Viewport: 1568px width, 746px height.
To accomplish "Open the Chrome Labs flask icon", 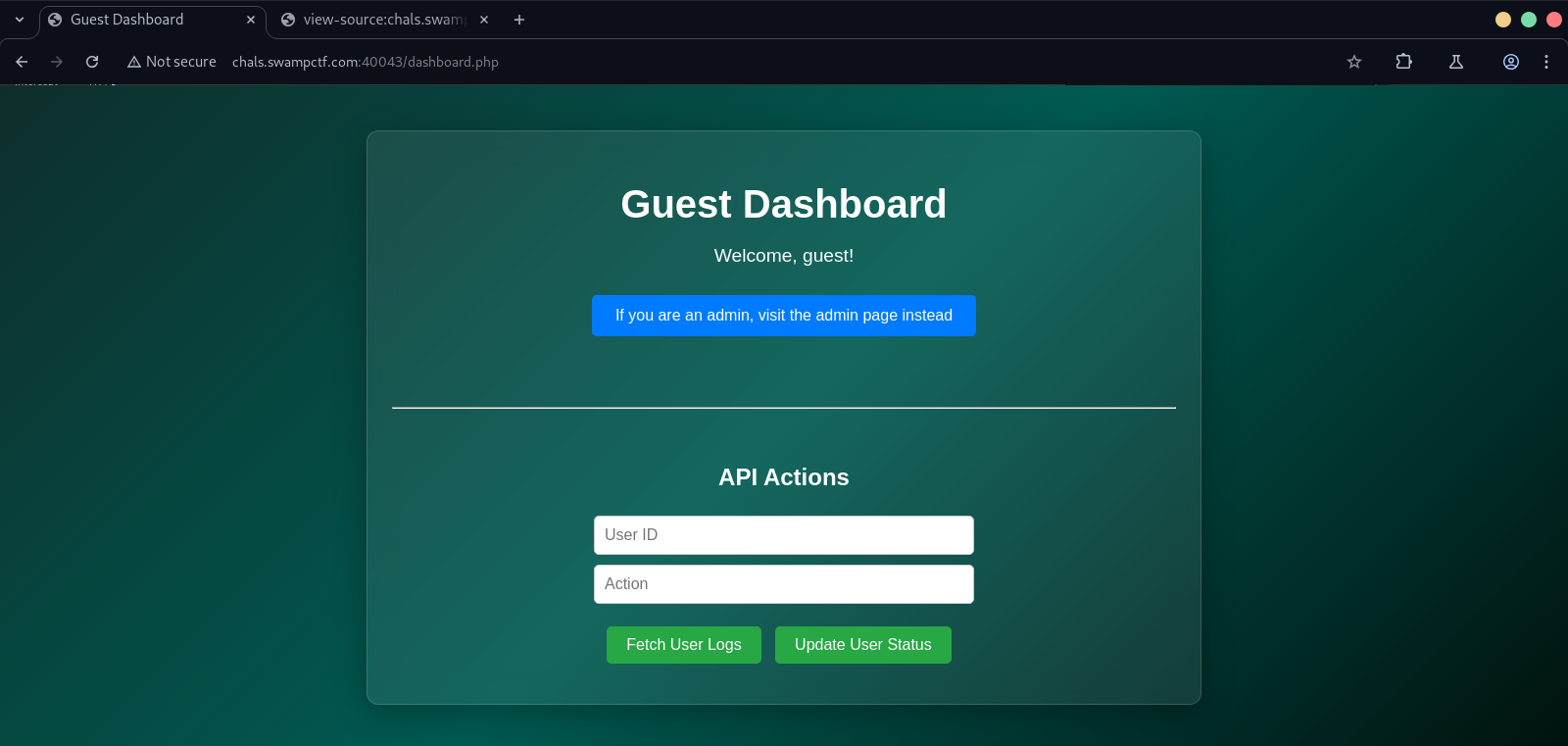I will tap(1456, 62).
